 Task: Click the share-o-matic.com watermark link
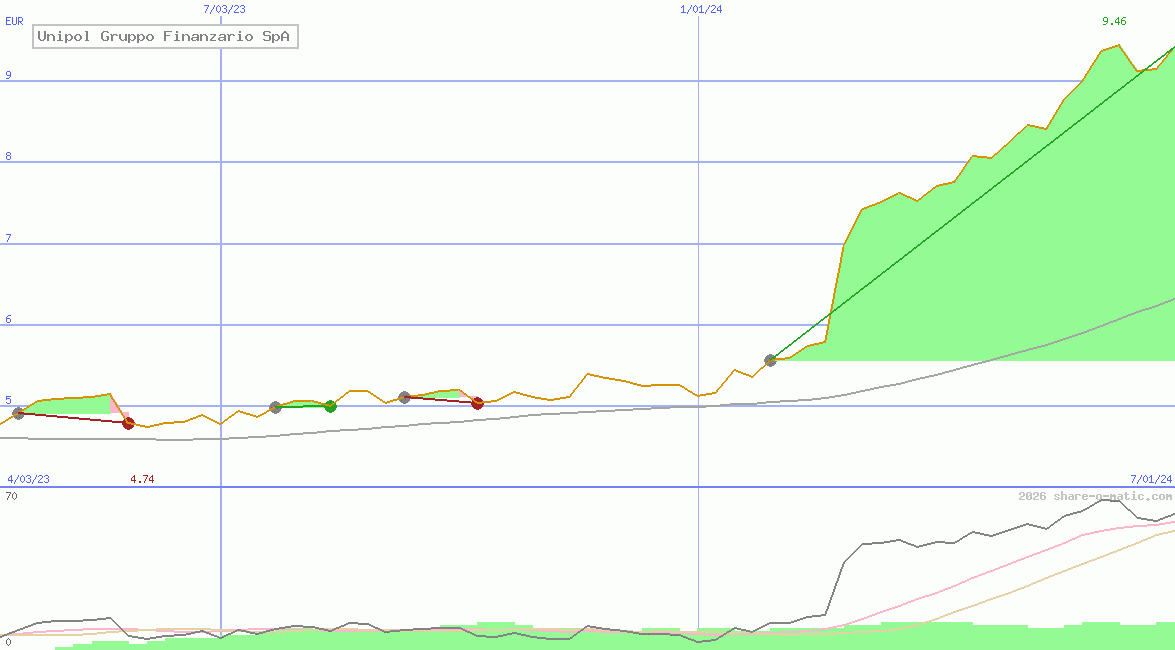tap(1095, 496)
